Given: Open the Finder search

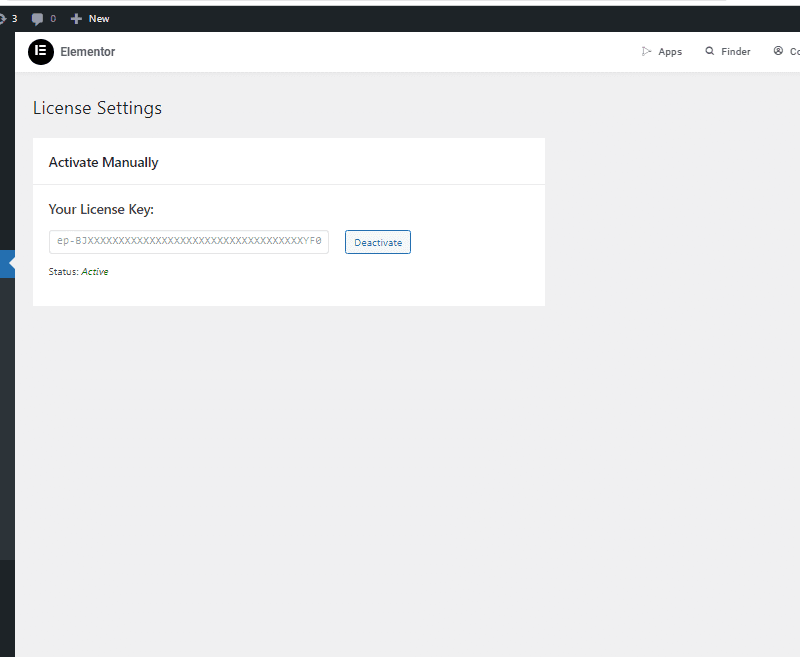Looking at the screenshot, I should [x=728, y=52].
